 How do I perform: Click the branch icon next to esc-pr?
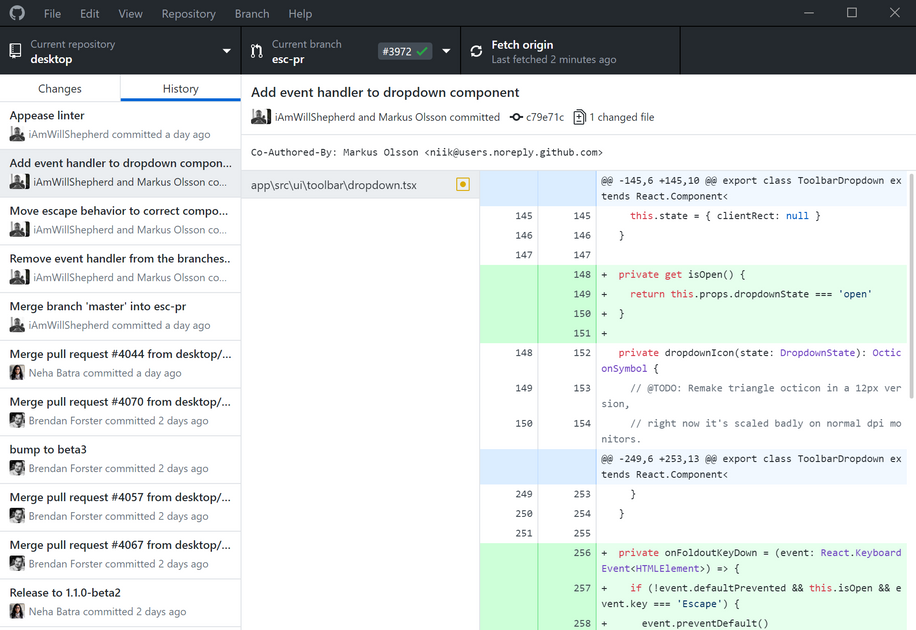256,50
